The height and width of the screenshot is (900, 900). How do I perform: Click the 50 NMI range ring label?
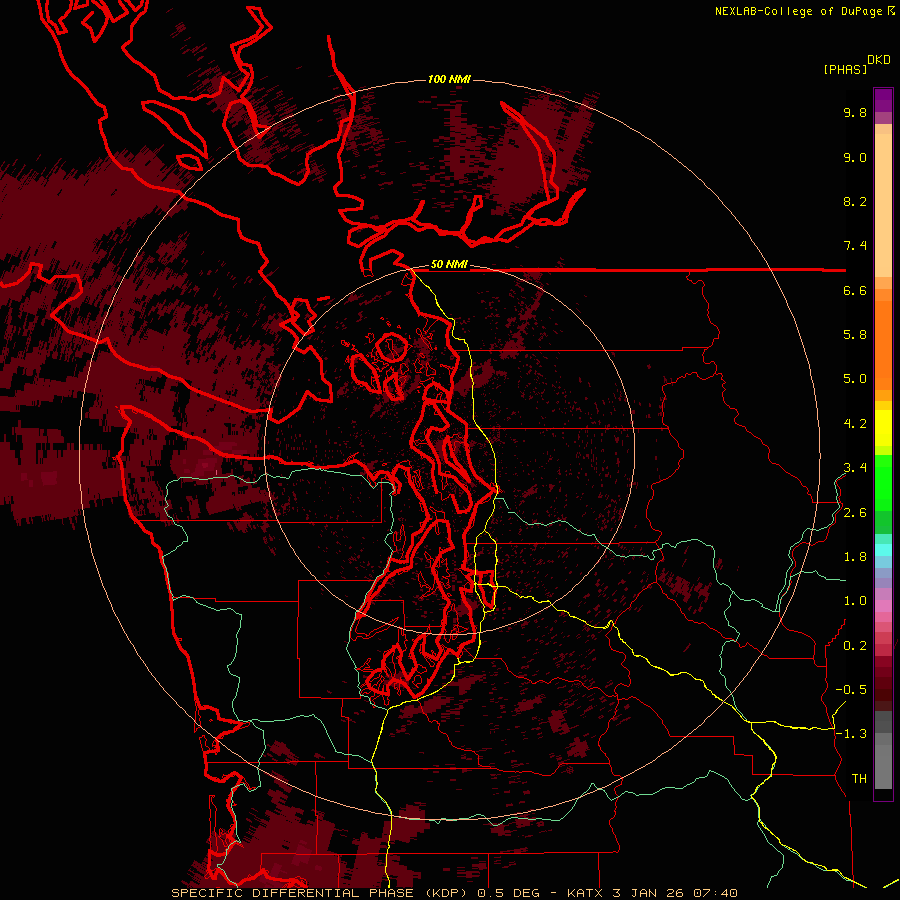pos(449,265)
